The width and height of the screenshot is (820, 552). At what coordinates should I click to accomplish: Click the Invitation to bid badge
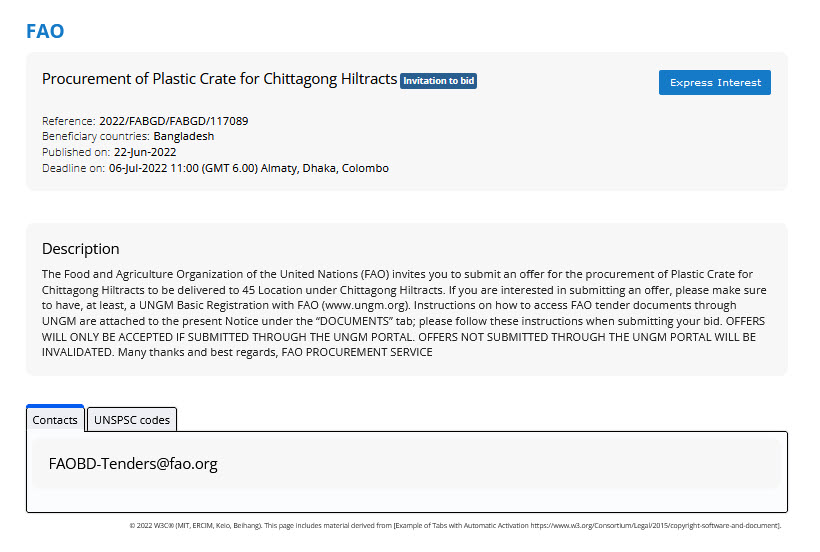click(438, 81)
